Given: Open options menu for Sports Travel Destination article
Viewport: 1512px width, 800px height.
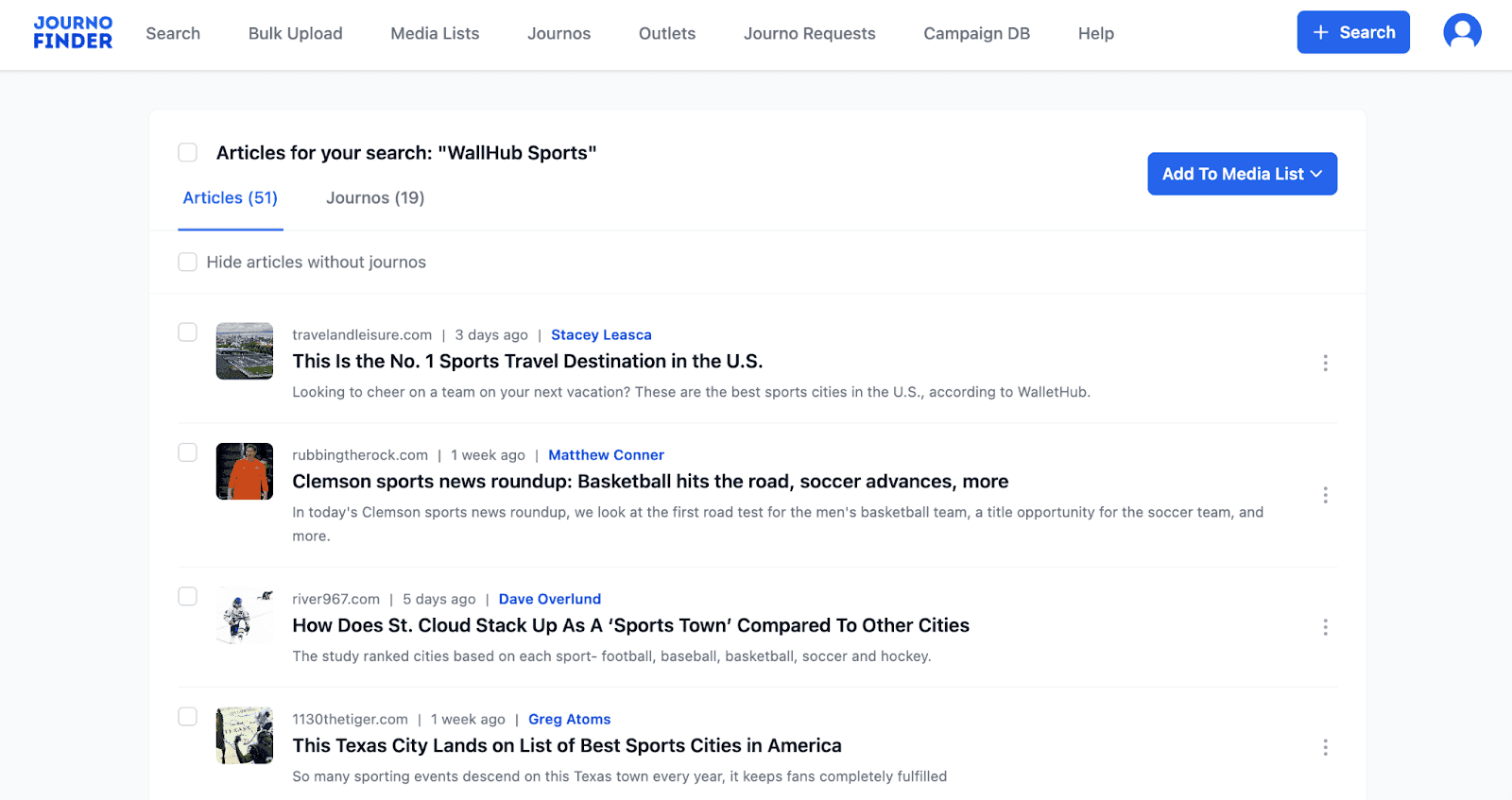Looking at the screenshot, I should click(1325, 364).
